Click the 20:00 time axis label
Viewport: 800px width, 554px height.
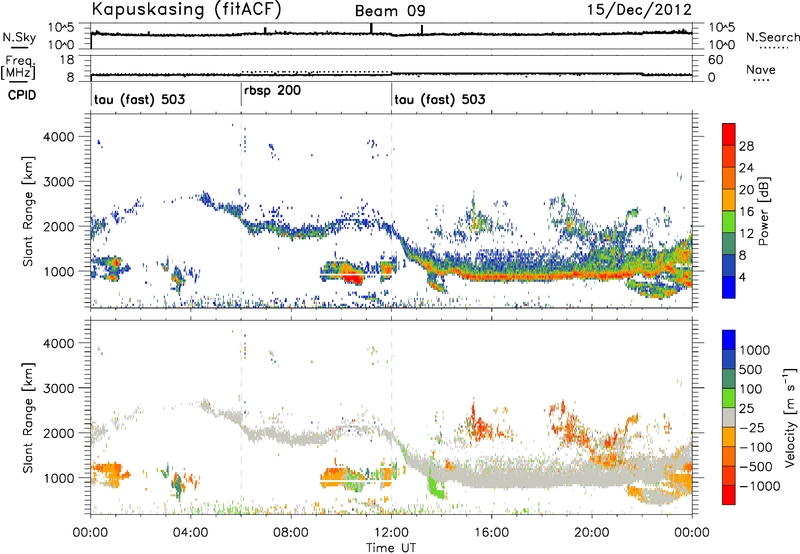[x=592, y=533]
